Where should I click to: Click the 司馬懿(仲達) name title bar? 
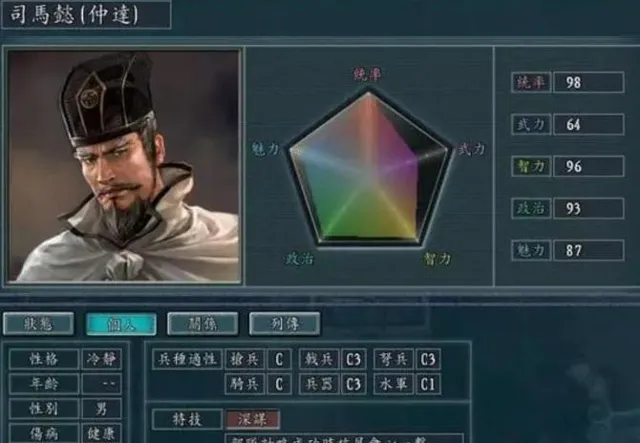click(x=86, y=15)
